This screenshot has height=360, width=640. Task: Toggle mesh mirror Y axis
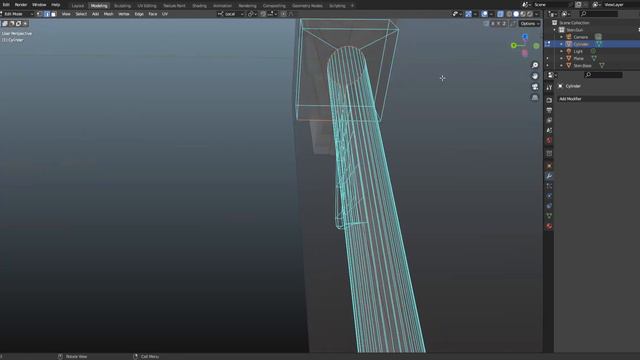(498, 24)
